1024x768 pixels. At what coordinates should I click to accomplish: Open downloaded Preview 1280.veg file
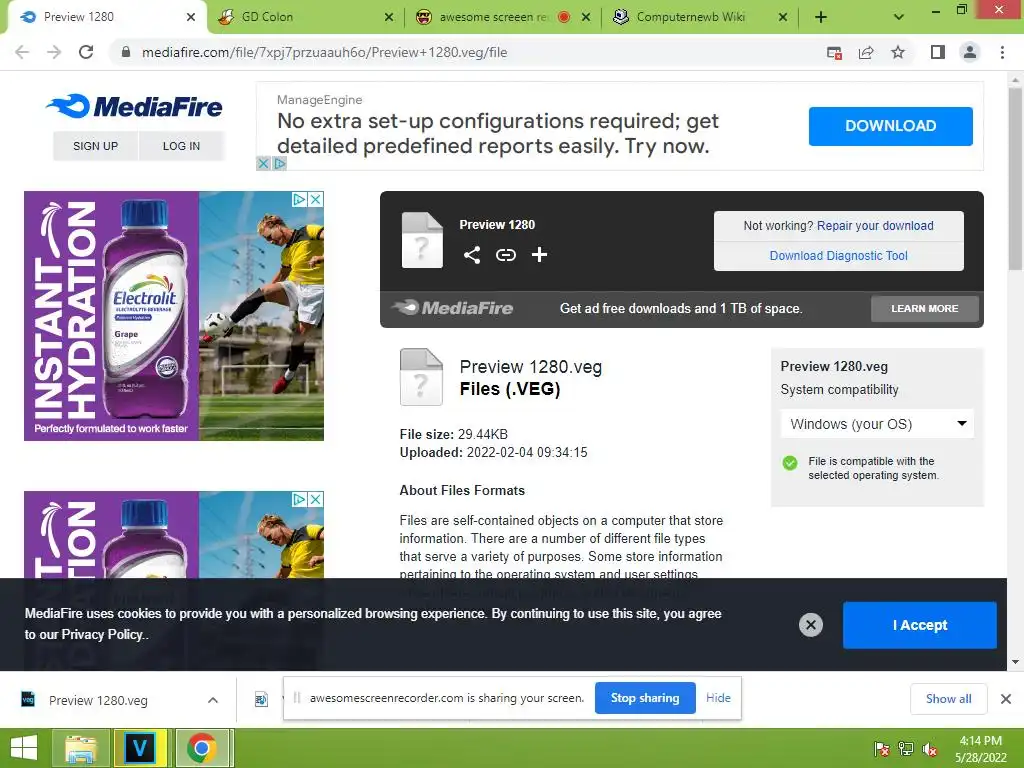[x=98, y=700]
